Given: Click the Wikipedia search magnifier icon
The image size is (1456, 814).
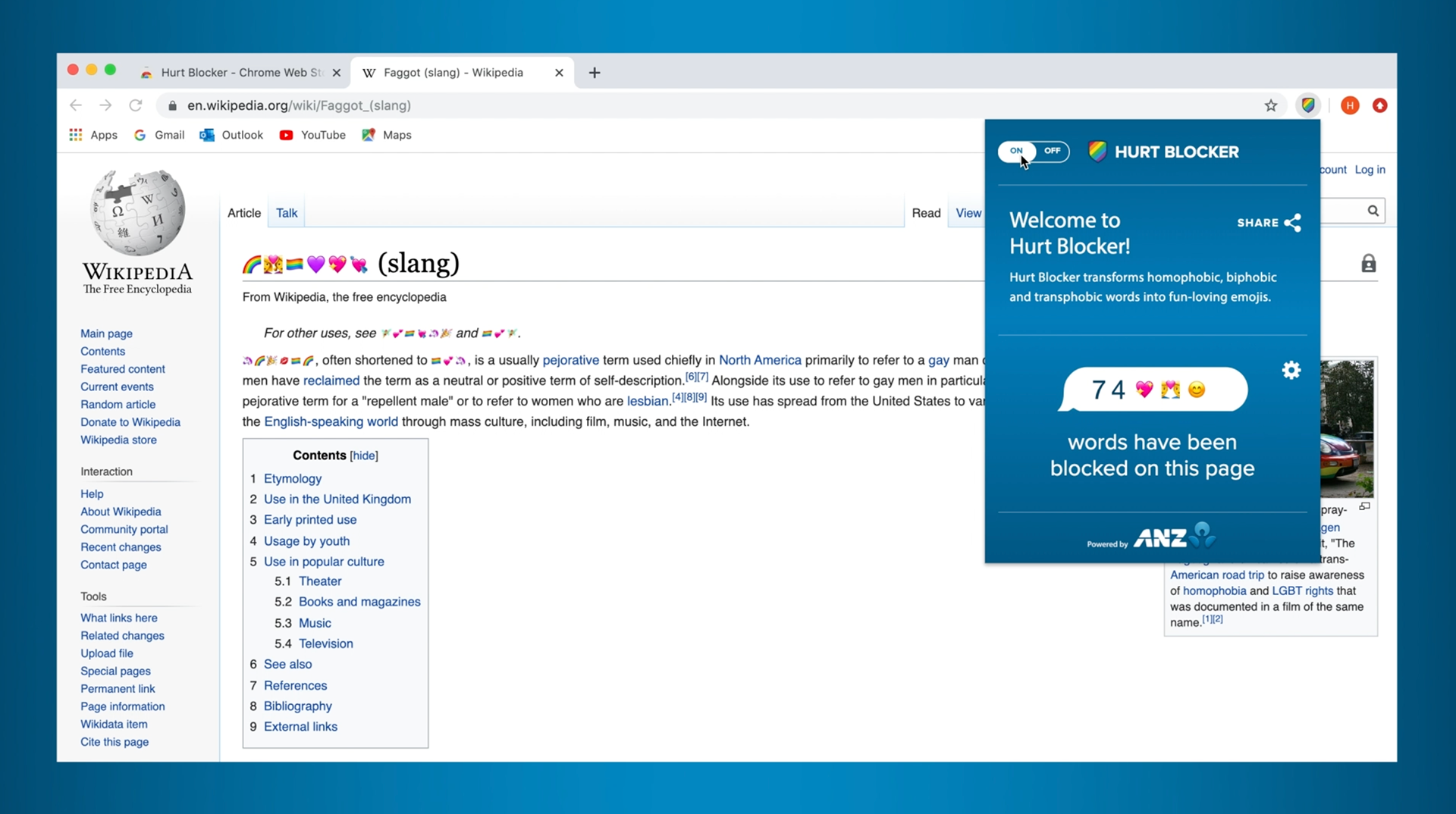Looking at the screenshot, I should (x=1373, y=211).
